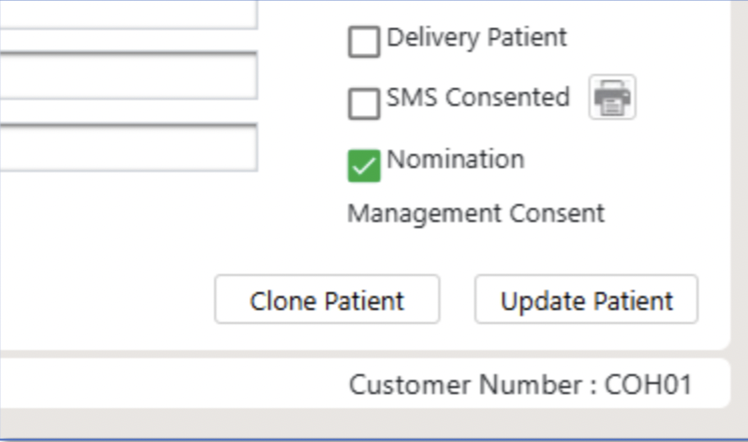The width and height of the screenshot is (748, 442).
Task: Toggle the white checkmark in Nomination box
Action: click(364, 165)
